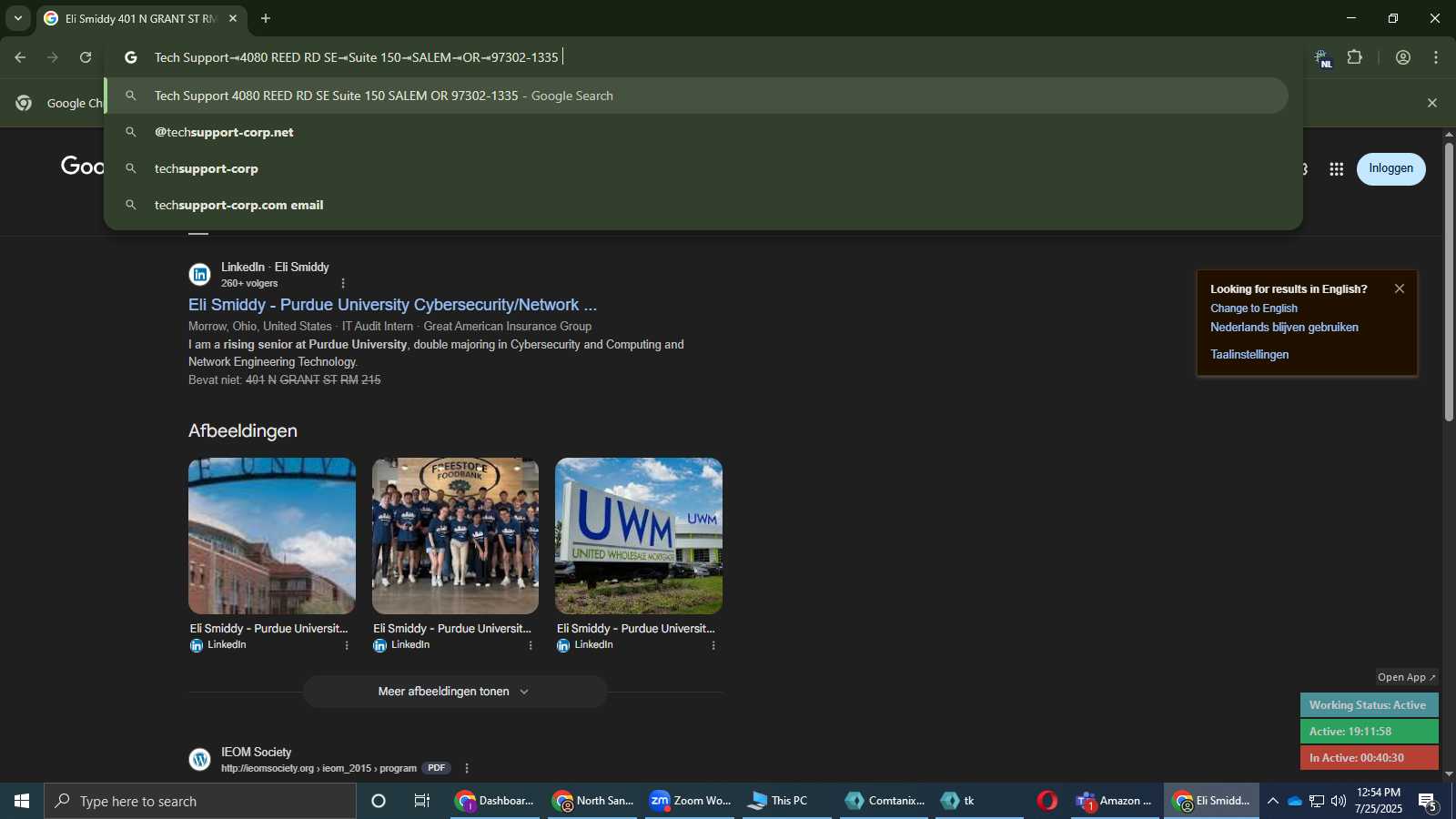Open the Purdue building image thumbnail
This screenshot has height=819, width=1456.
tap(272, 536)
